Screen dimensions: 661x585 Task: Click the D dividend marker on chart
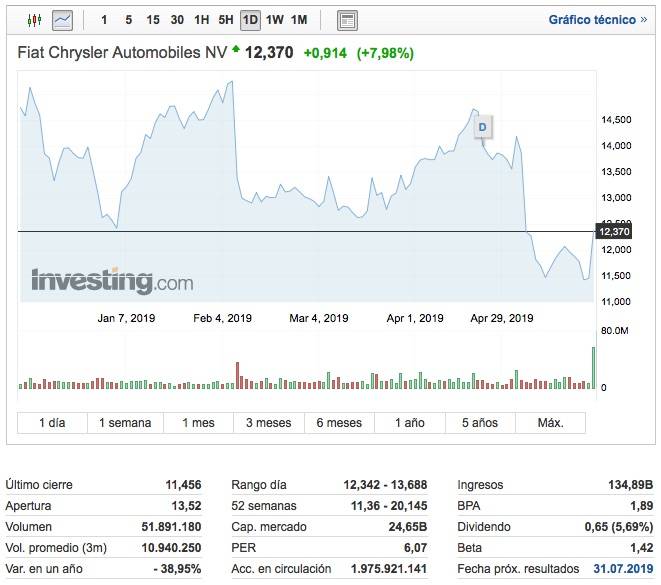[483, 127]
